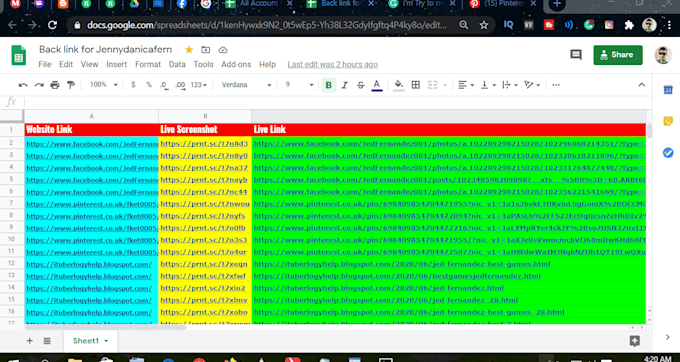Decrease decimal places
The height and width of the screenshot is (362, 680).
tap(164, 85)
